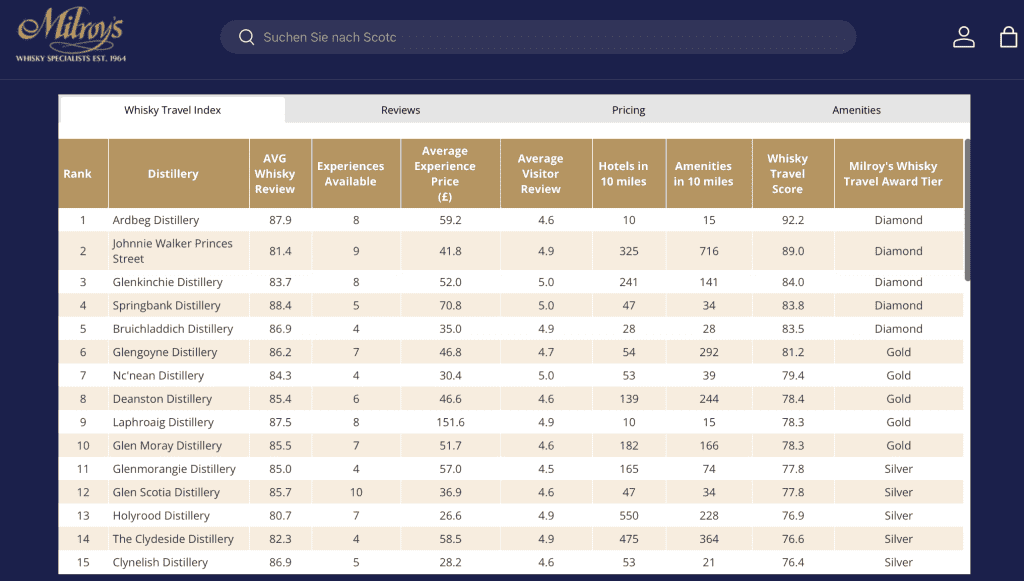1024x581 pixels.
Task: Click the AVG Whisky Review header
Action: 280,174
